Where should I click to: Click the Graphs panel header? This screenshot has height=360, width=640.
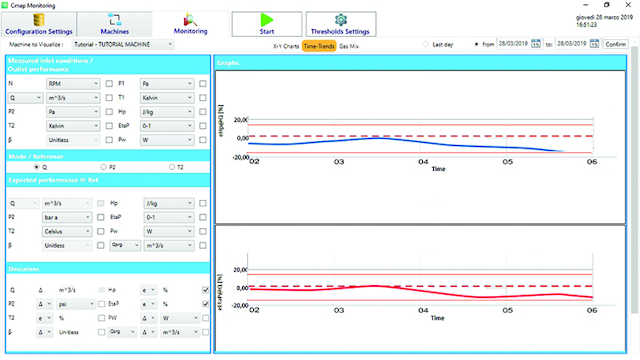click(x=420, y=63)
